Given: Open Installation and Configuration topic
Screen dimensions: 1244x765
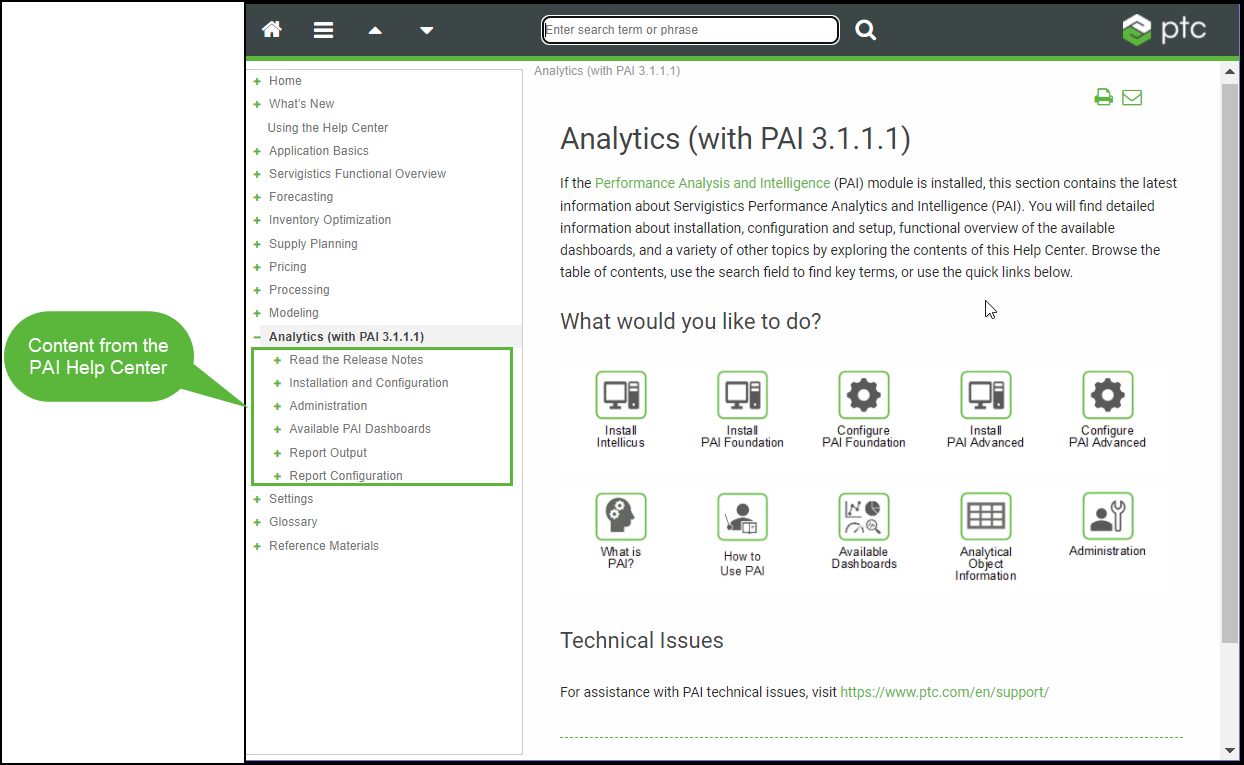Looking at the screenshot, I should point(369,383).
